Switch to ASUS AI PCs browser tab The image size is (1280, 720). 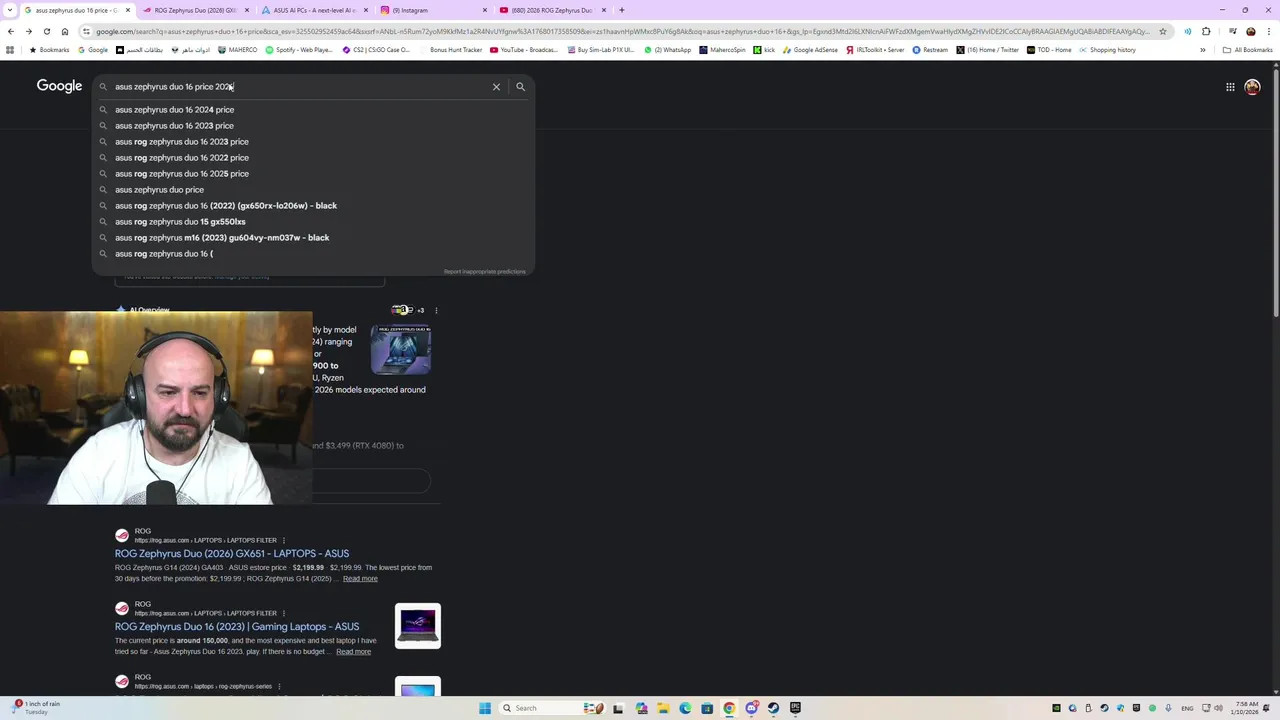pyautogui.click(x=314, y=10)
